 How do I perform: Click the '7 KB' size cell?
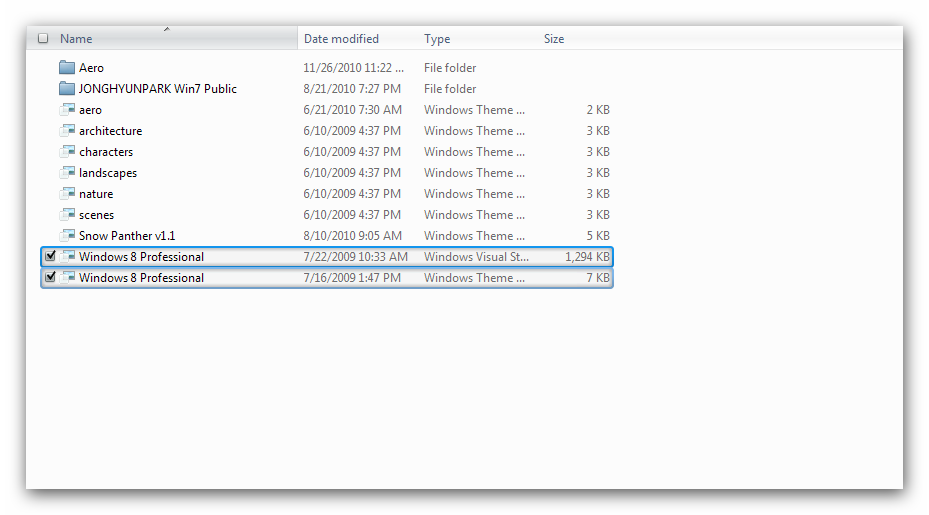598,278
